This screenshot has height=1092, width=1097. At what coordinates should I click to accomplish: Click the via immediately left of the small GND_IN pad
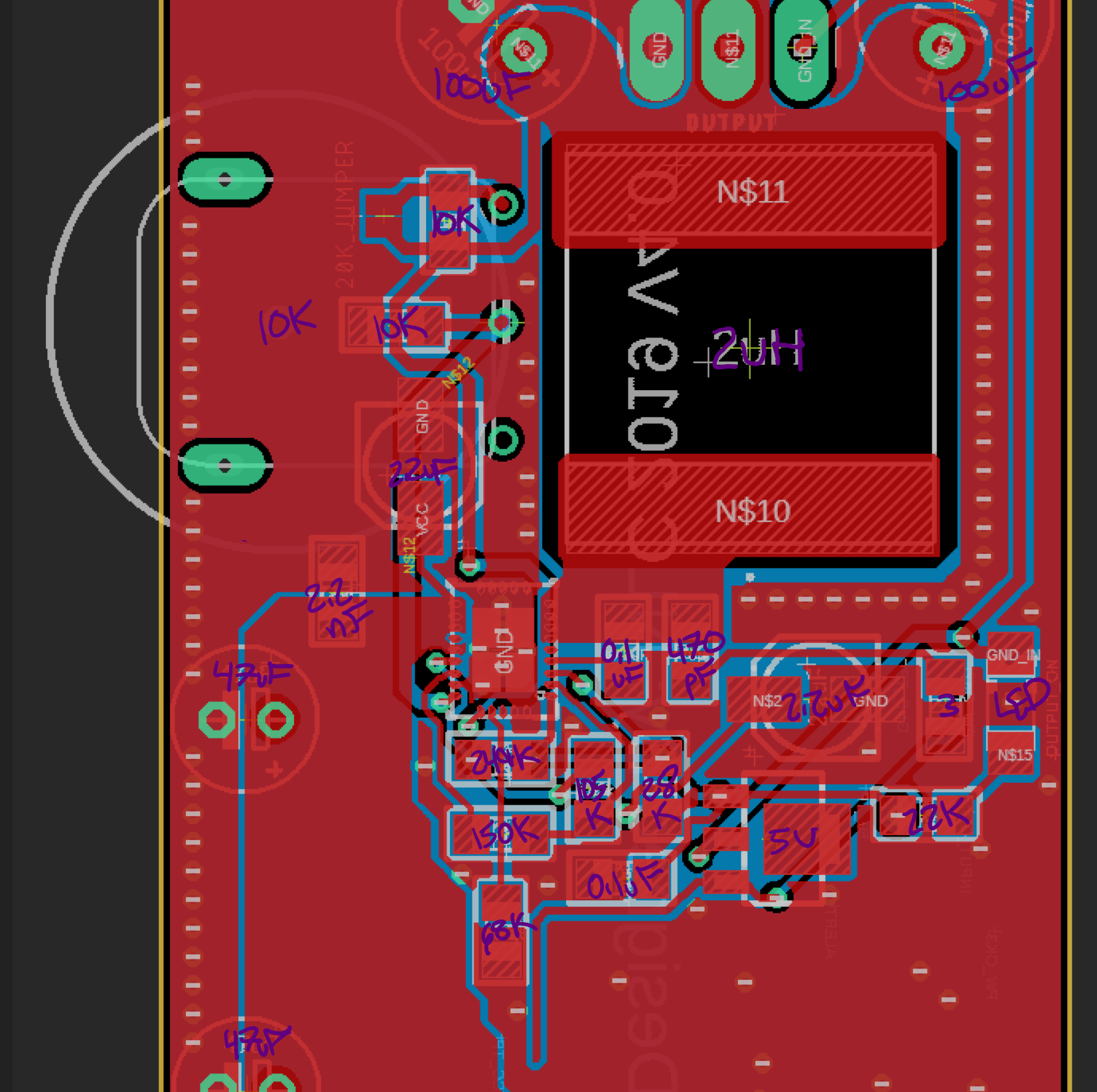[963, 637]
